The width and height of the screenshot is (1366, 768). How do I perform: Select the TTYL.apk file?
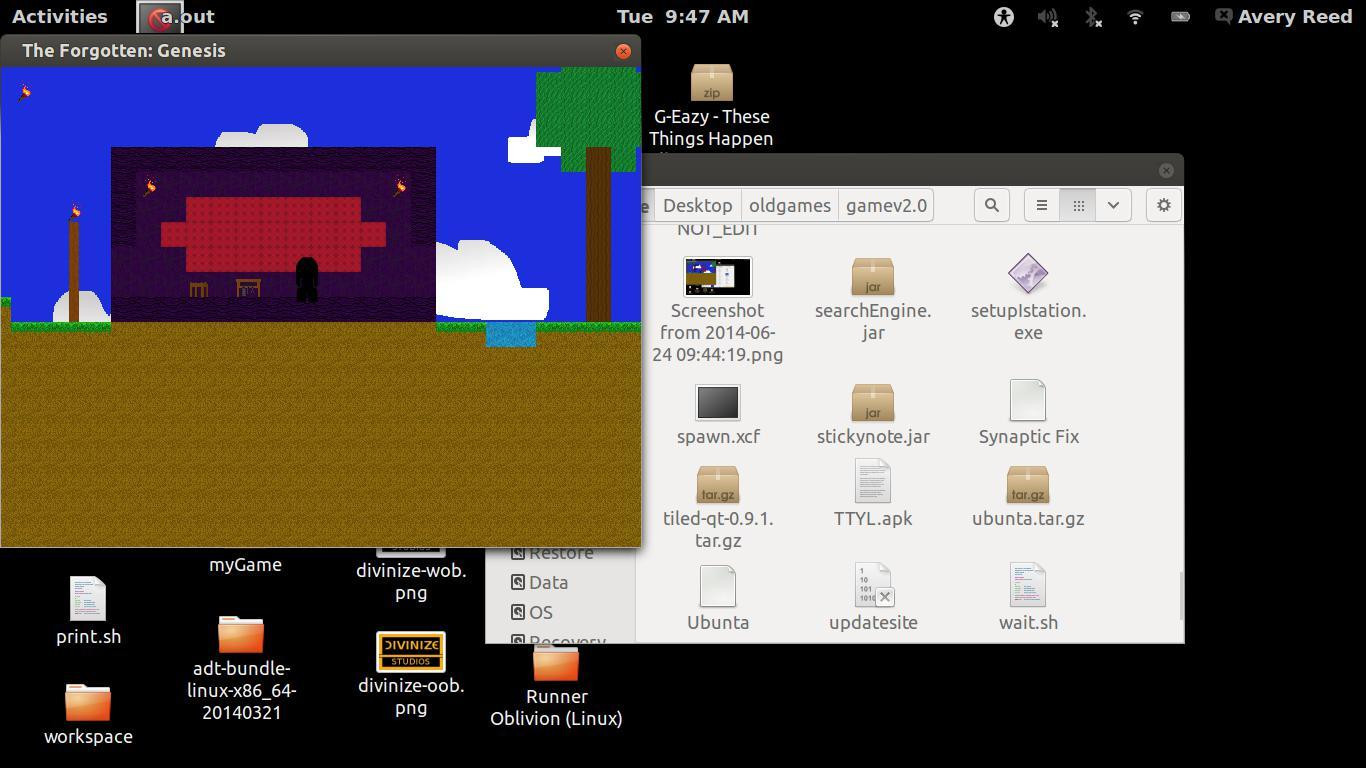873,494
